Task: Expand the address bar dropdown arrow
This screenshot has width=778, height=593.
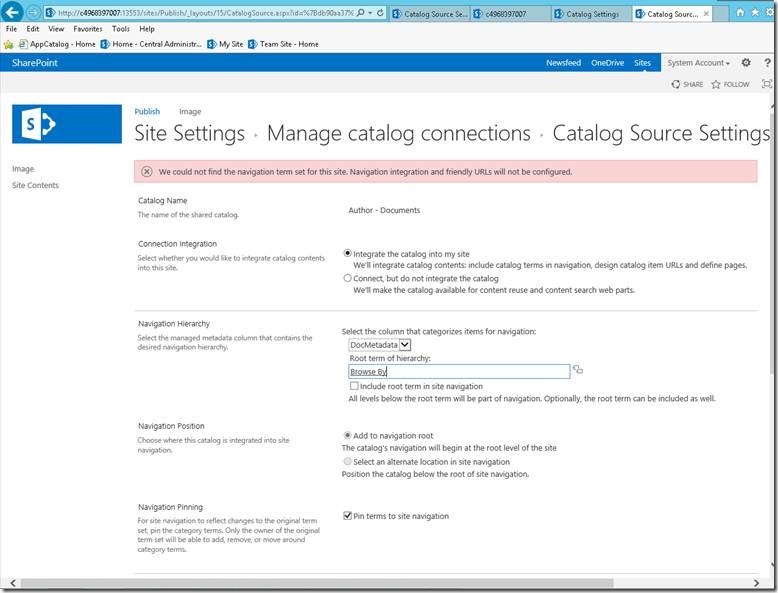Action: (371, 13)
